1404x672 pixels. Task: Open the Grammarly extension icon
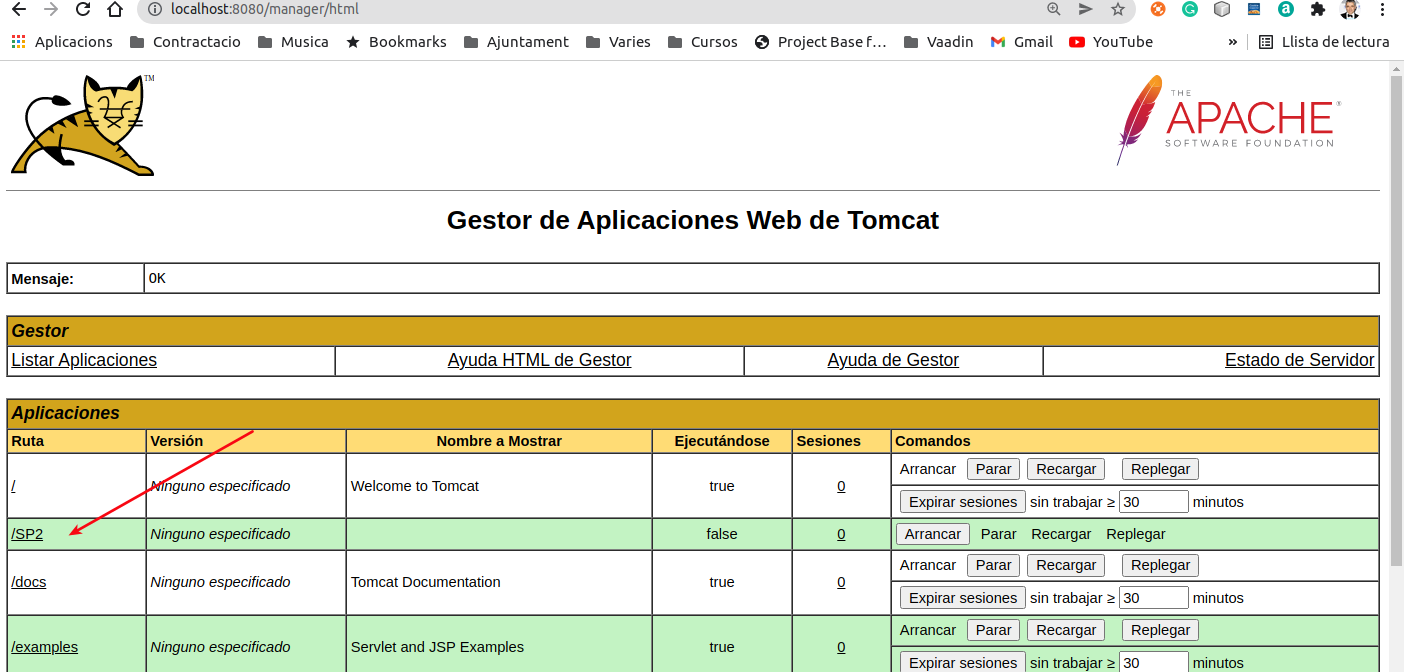tap(1190, 9)
